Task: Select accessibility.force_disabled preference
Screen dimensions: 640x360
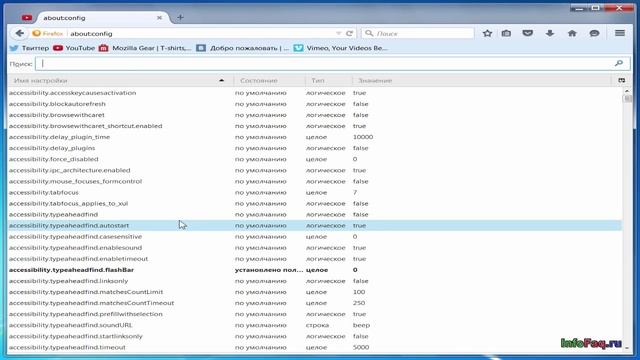Action: point(315,159)
